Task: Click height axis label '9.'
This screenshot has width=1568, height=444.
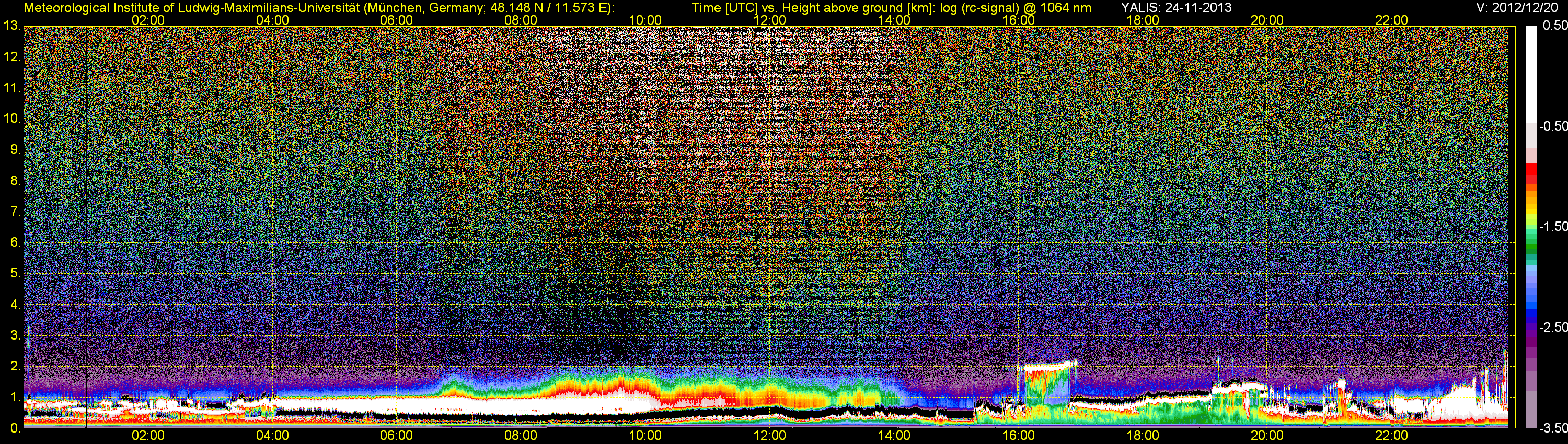Action: 15,149
